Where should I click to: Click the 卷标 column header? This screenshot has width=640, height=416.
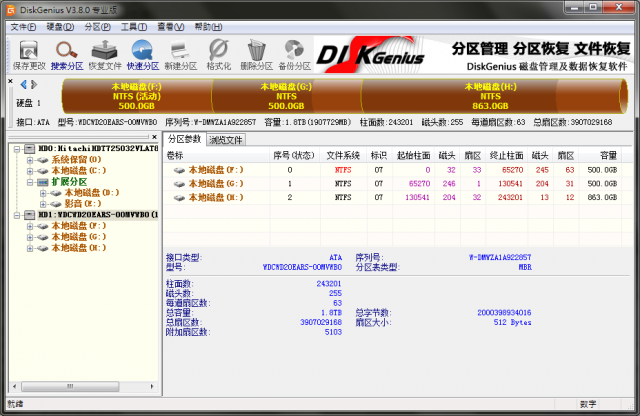point(216,156)
